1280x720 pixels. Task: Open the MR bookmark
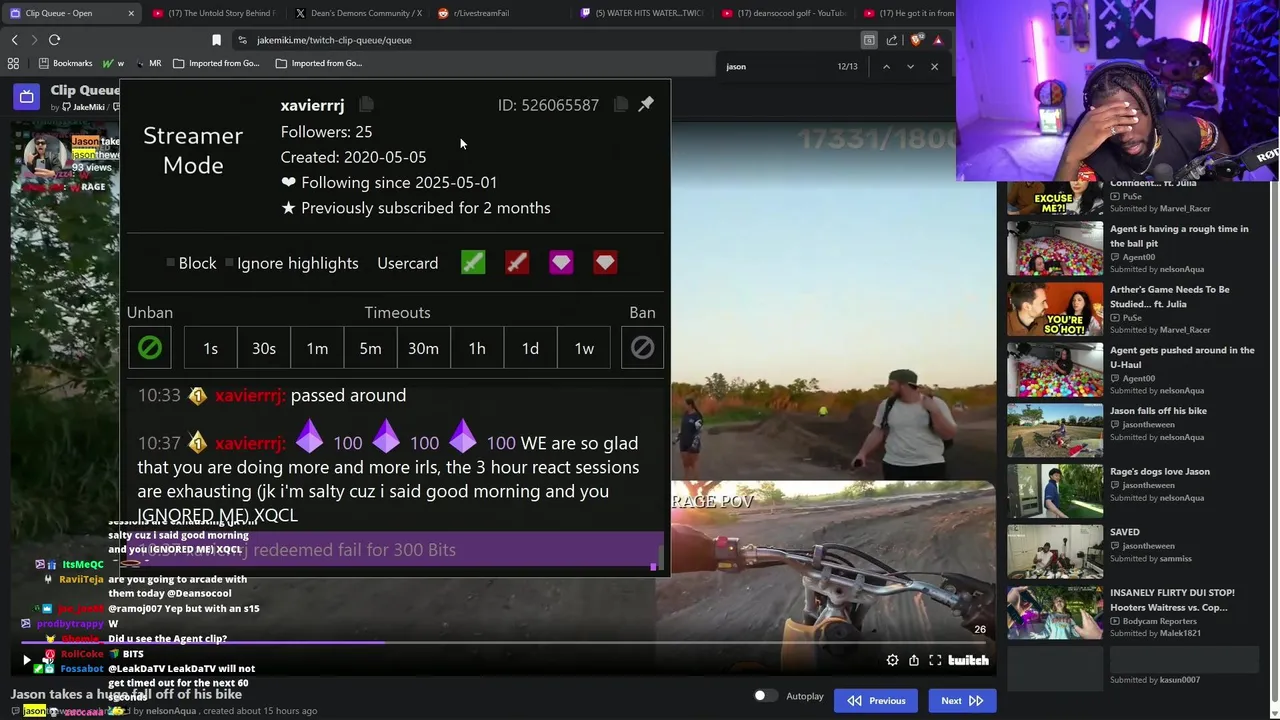tap(147, 63)
